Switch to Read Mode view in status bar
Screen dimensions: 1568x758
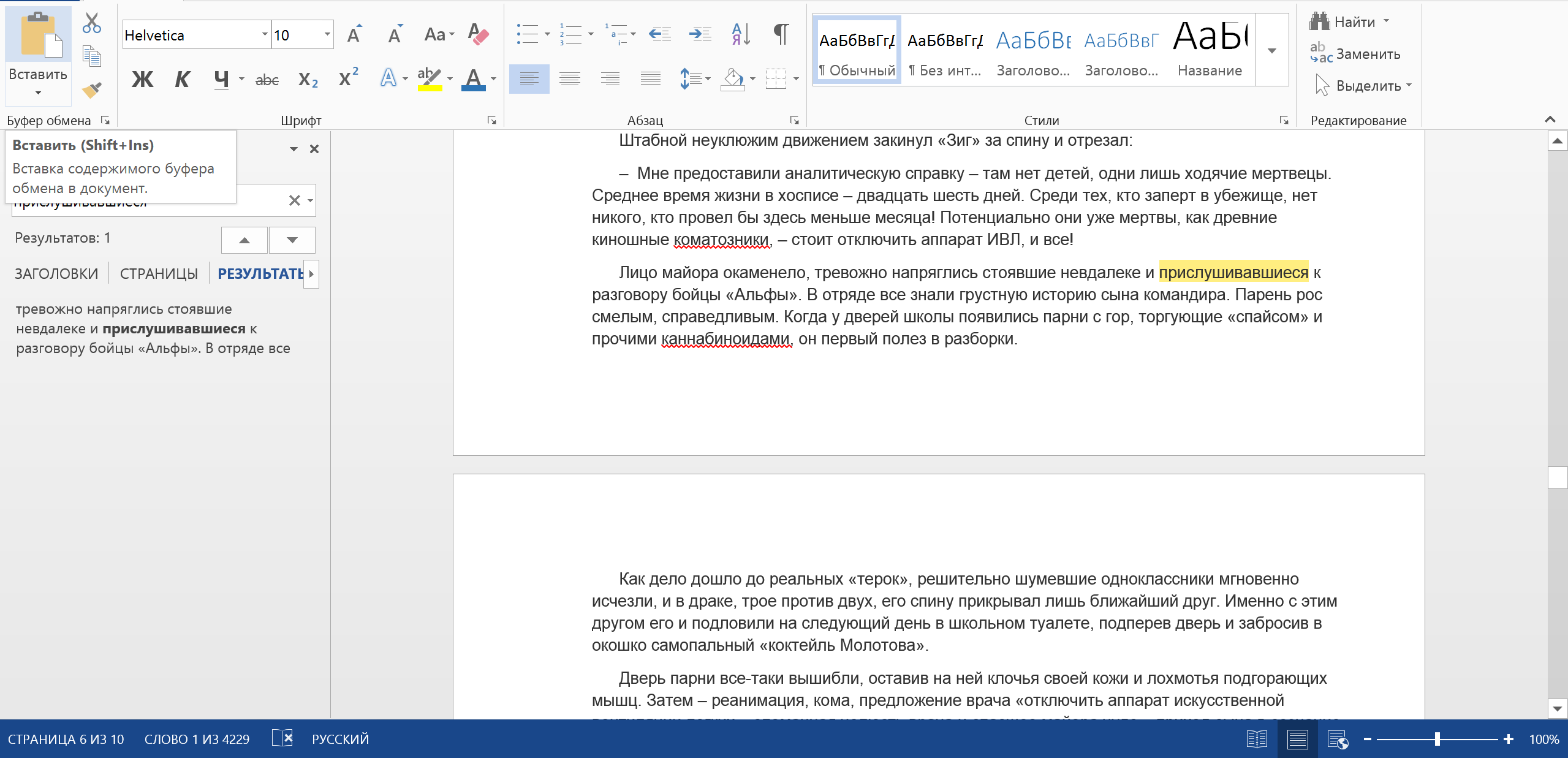[1257, 739]
